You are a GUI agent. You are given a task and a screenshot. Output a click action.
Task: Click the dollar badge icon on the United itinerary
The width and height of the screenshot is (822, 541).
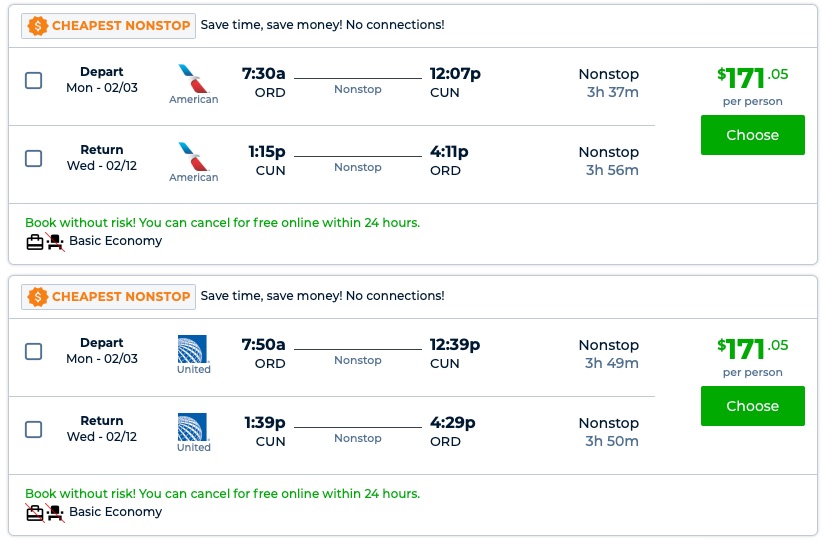38,296
